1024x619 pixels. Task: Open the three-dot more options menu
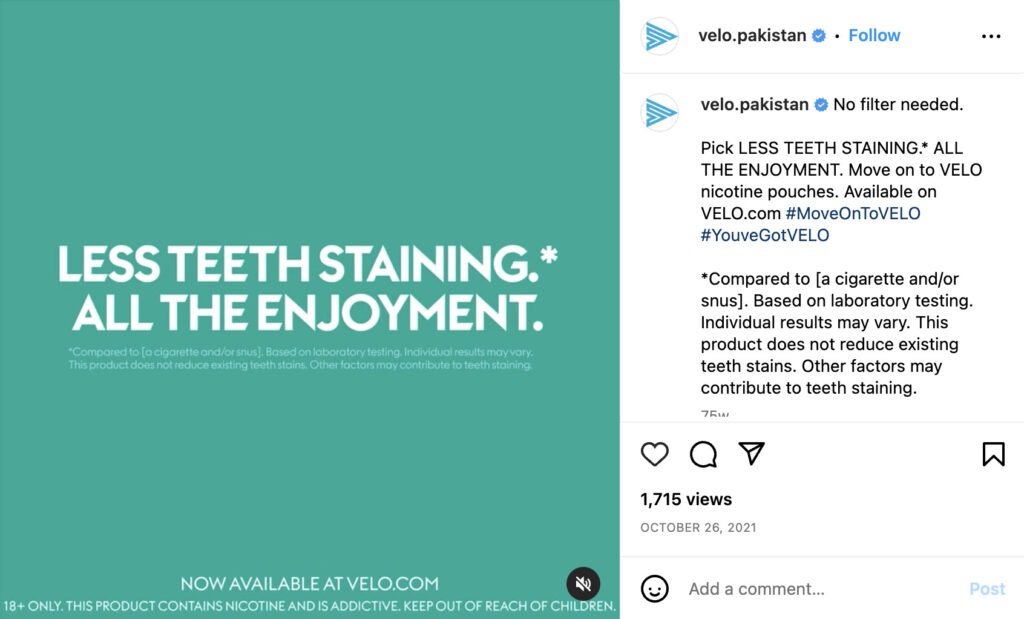[x=991, y=36]
